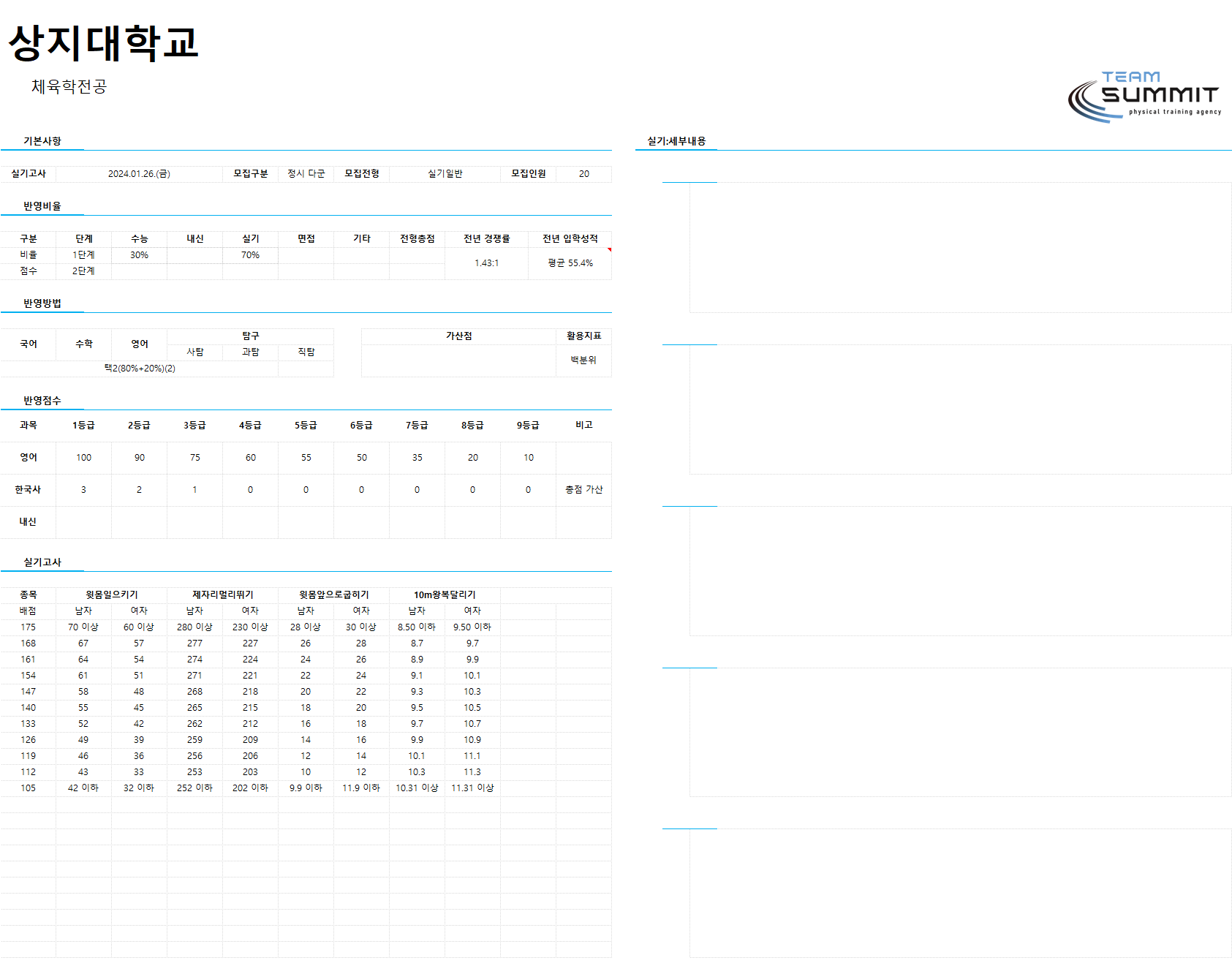Click the 실기:세부내용 section header
The height and width of the screenshot is (974, 1232).
676,141
